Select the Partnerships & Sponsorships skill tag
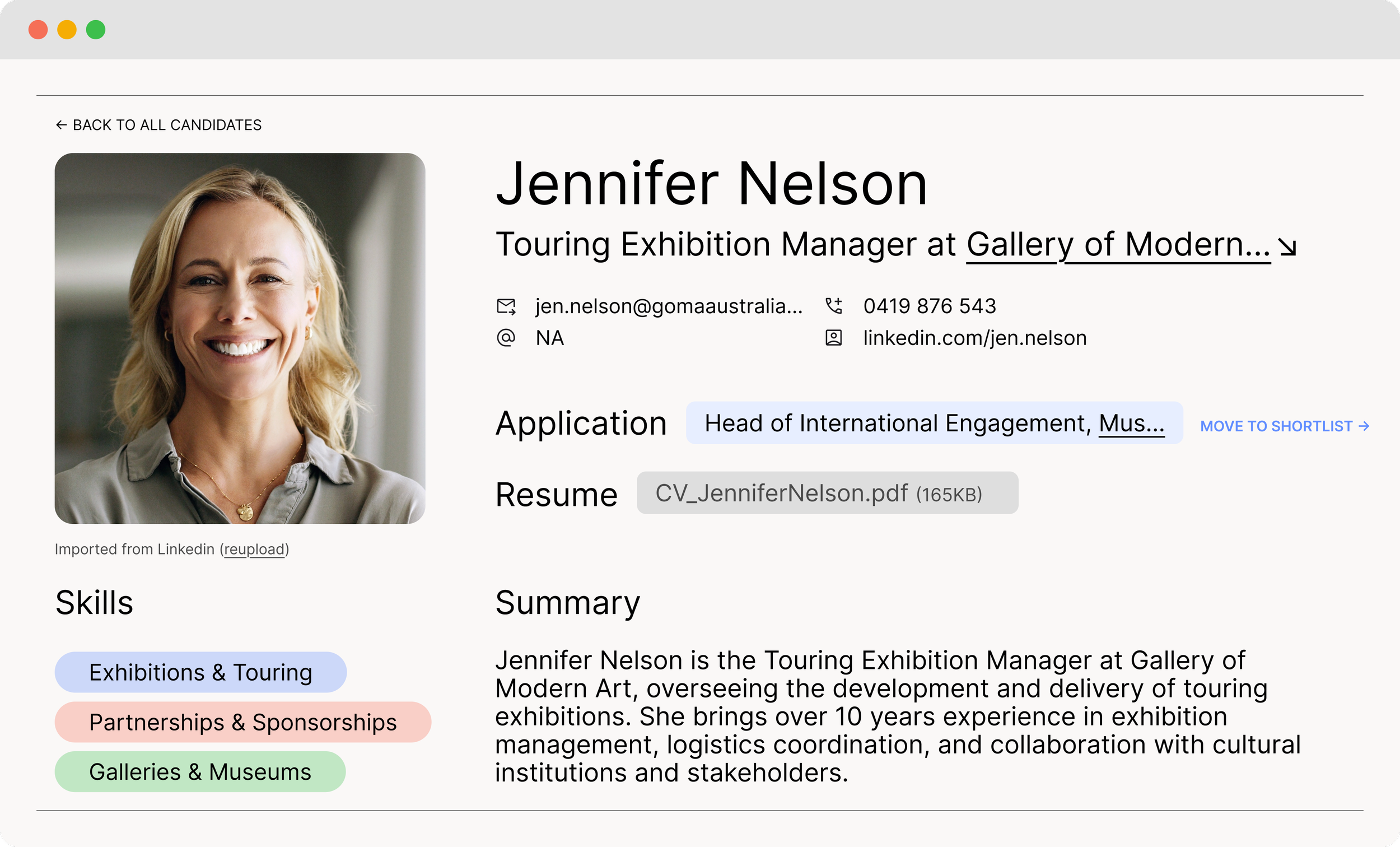Image resolution: width=1400 pixels, height=847 pixels. [242, 722]
